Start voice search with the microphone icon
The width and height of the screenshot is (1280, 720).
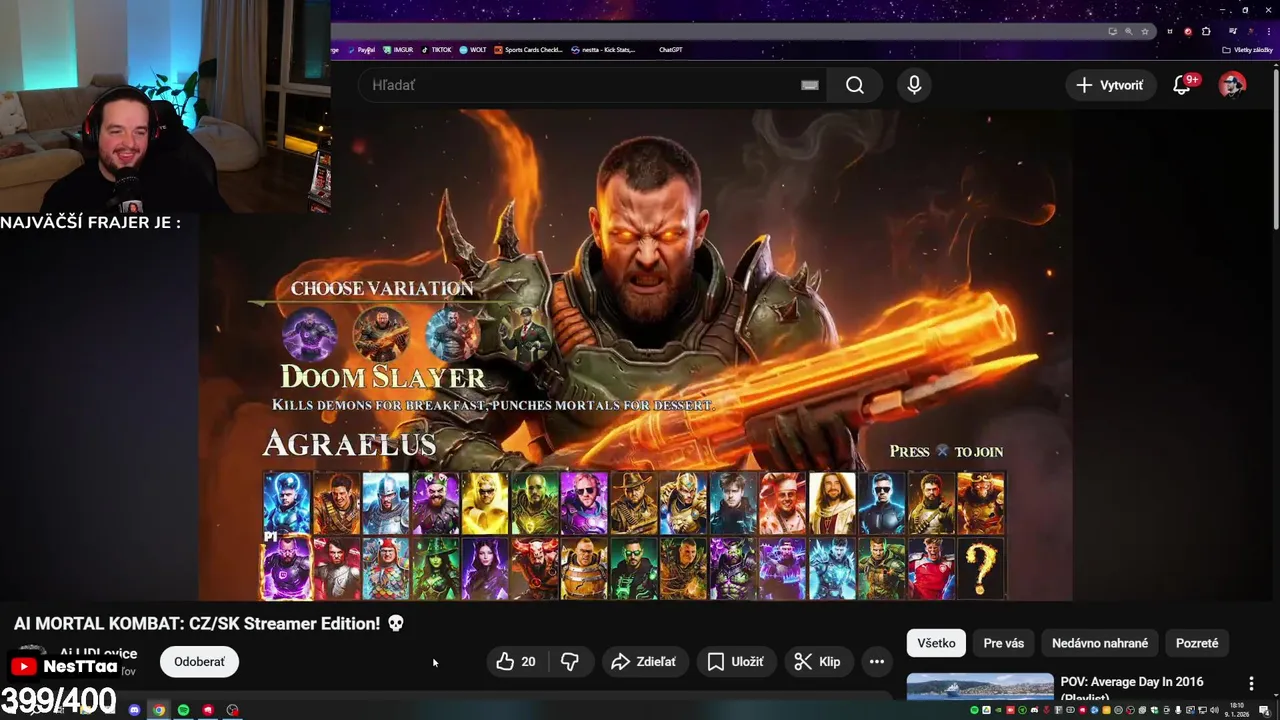(914, 85)
